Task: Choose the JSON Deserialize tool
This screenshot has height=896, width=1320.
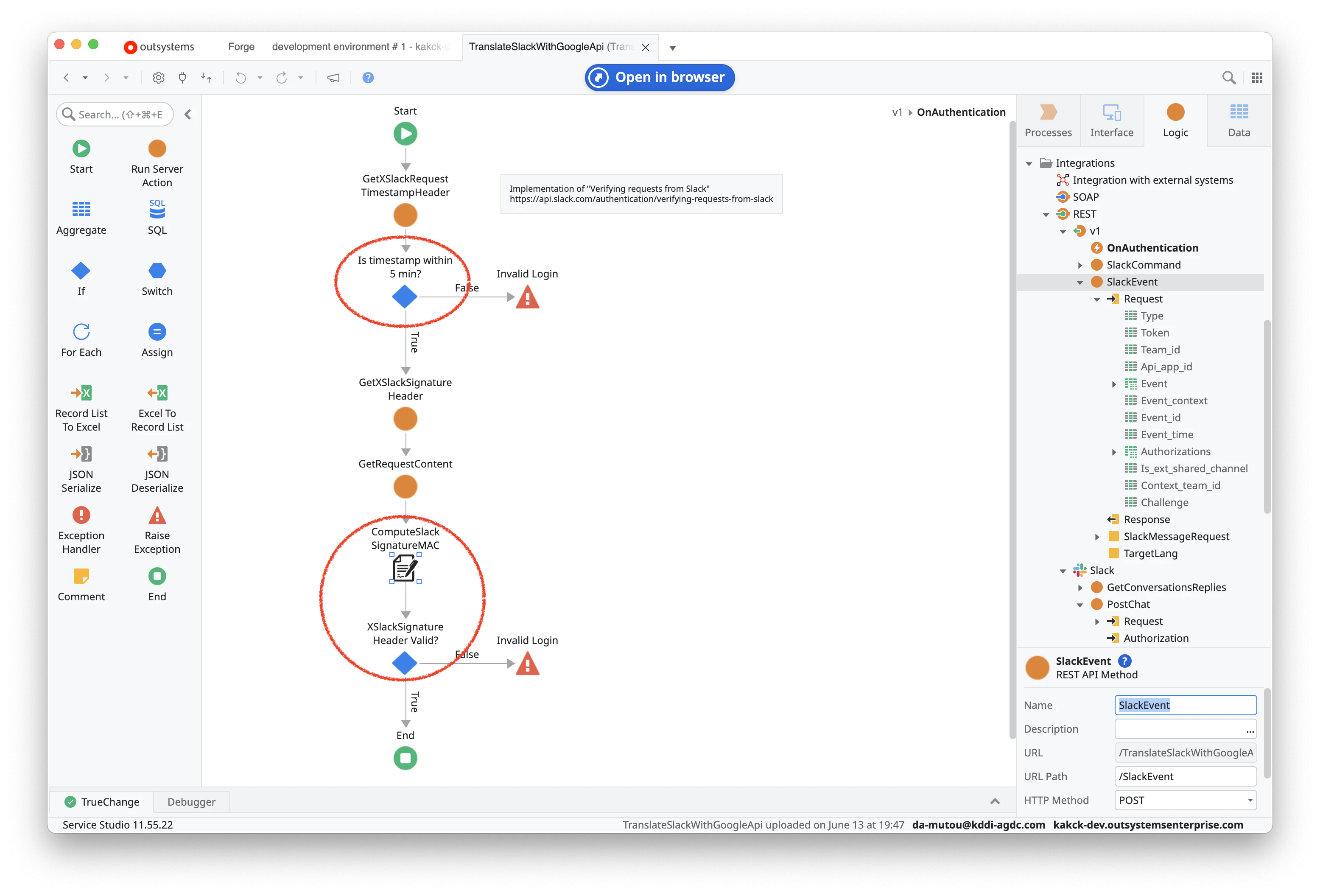Action: pos(157,469)
